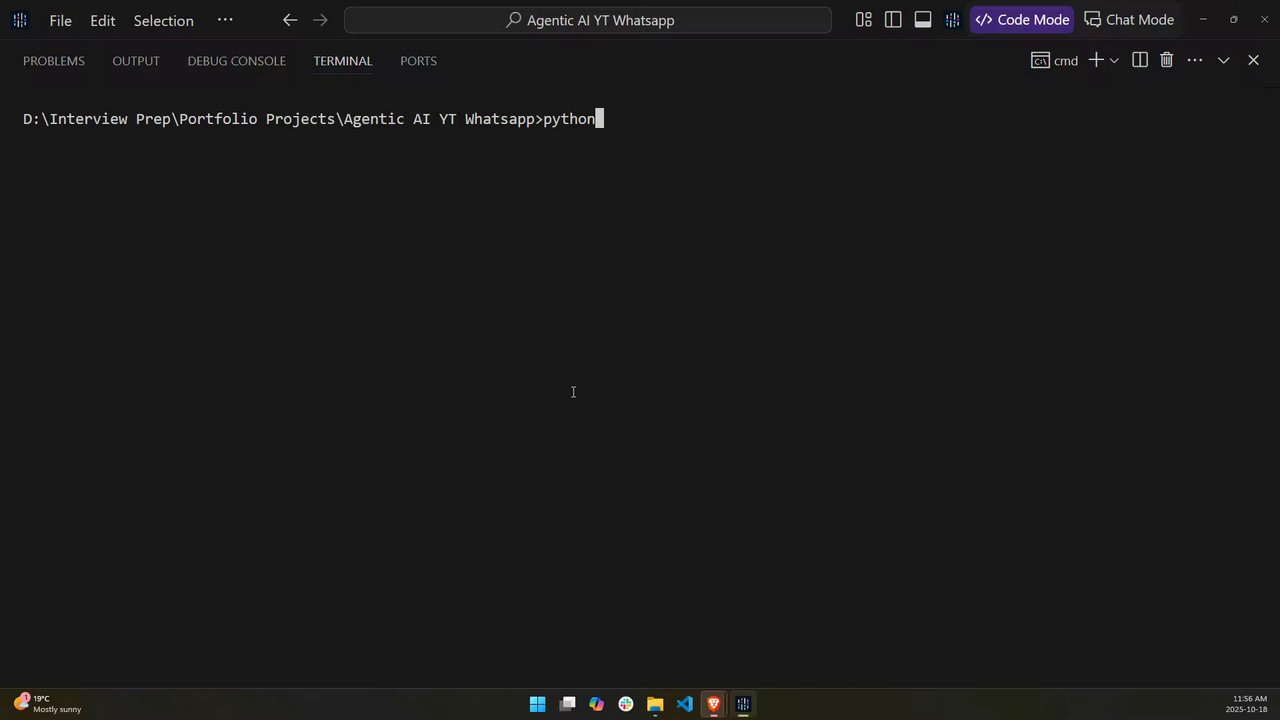Open Visual Studio Code from the taskbar

(x=684, y=704)
